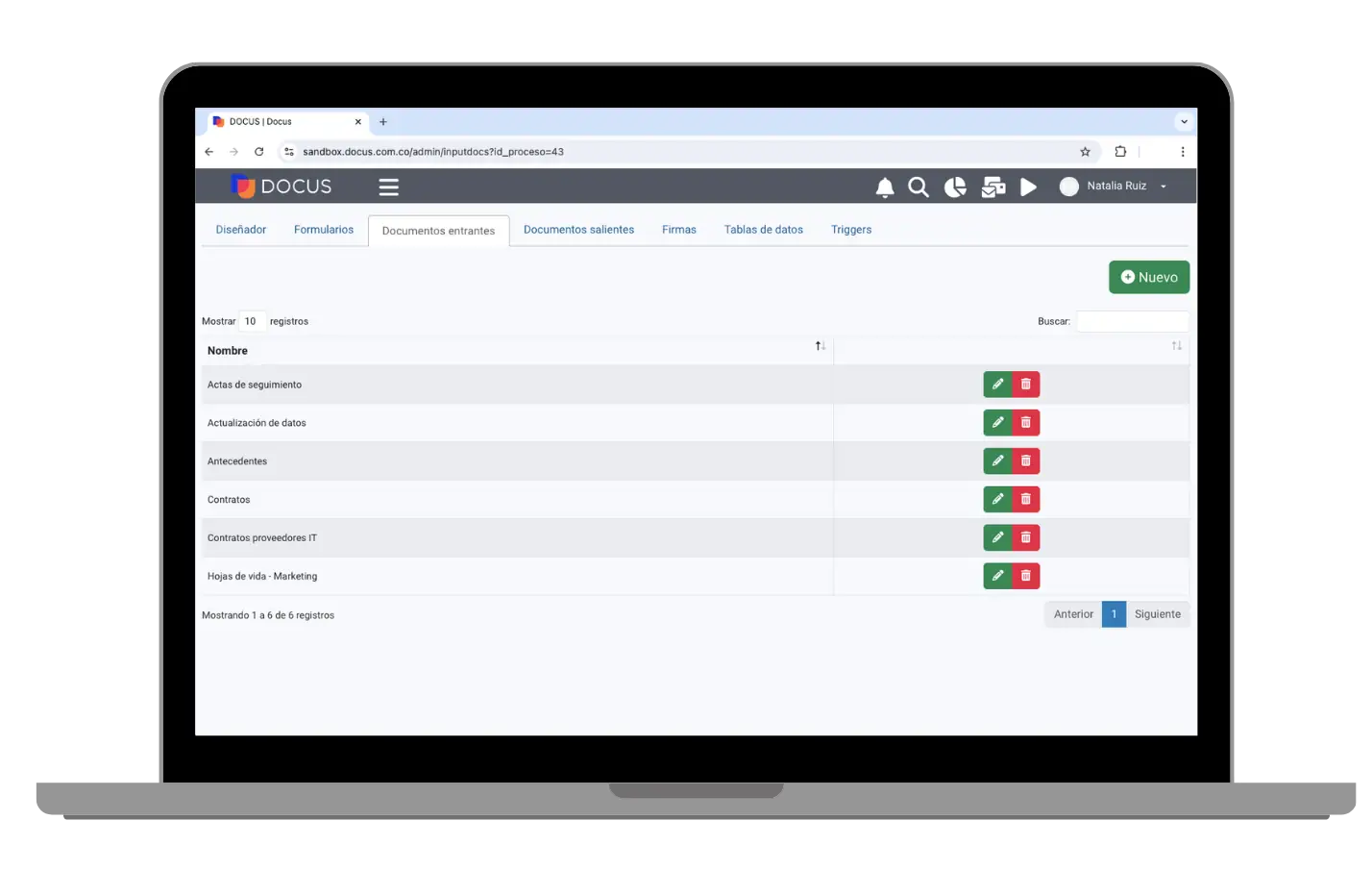Sort table by Nombre column arrows

[820, 346]
